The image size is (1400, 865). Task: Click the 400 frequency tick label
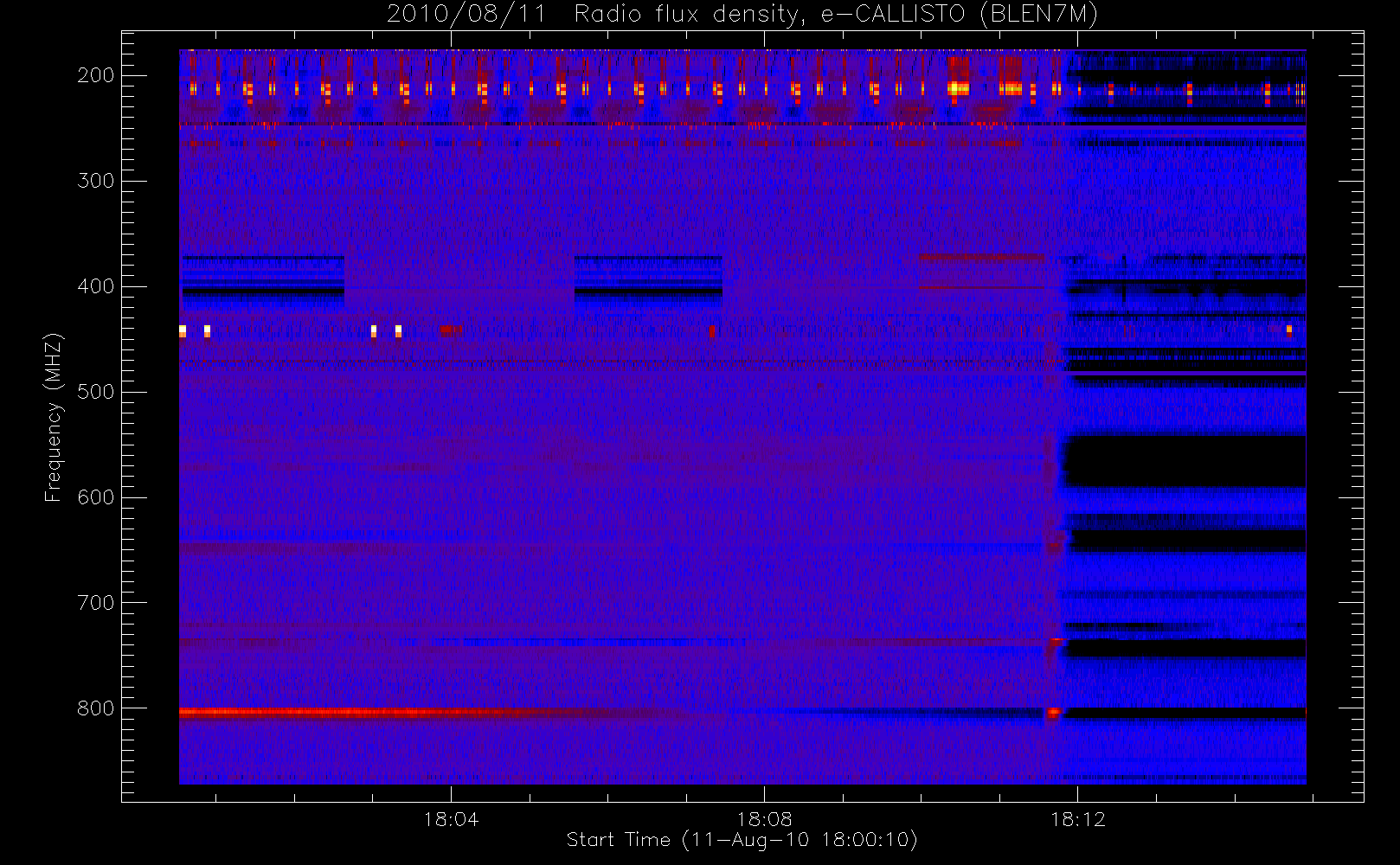95,286
